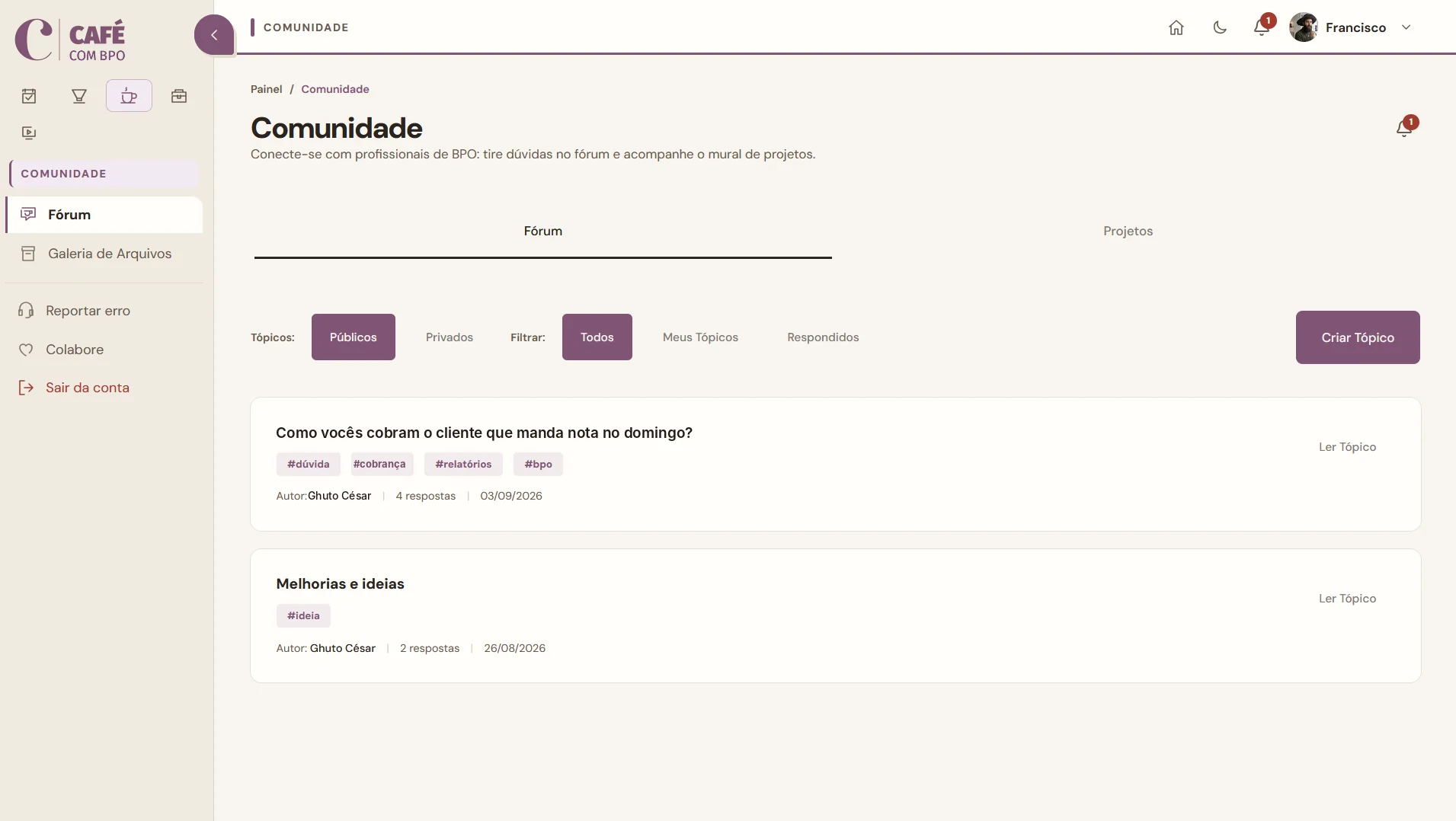The width and height of the screenshot is (1456, 821).
Task: Select the Privados topics filter
Action: [450, 337]
